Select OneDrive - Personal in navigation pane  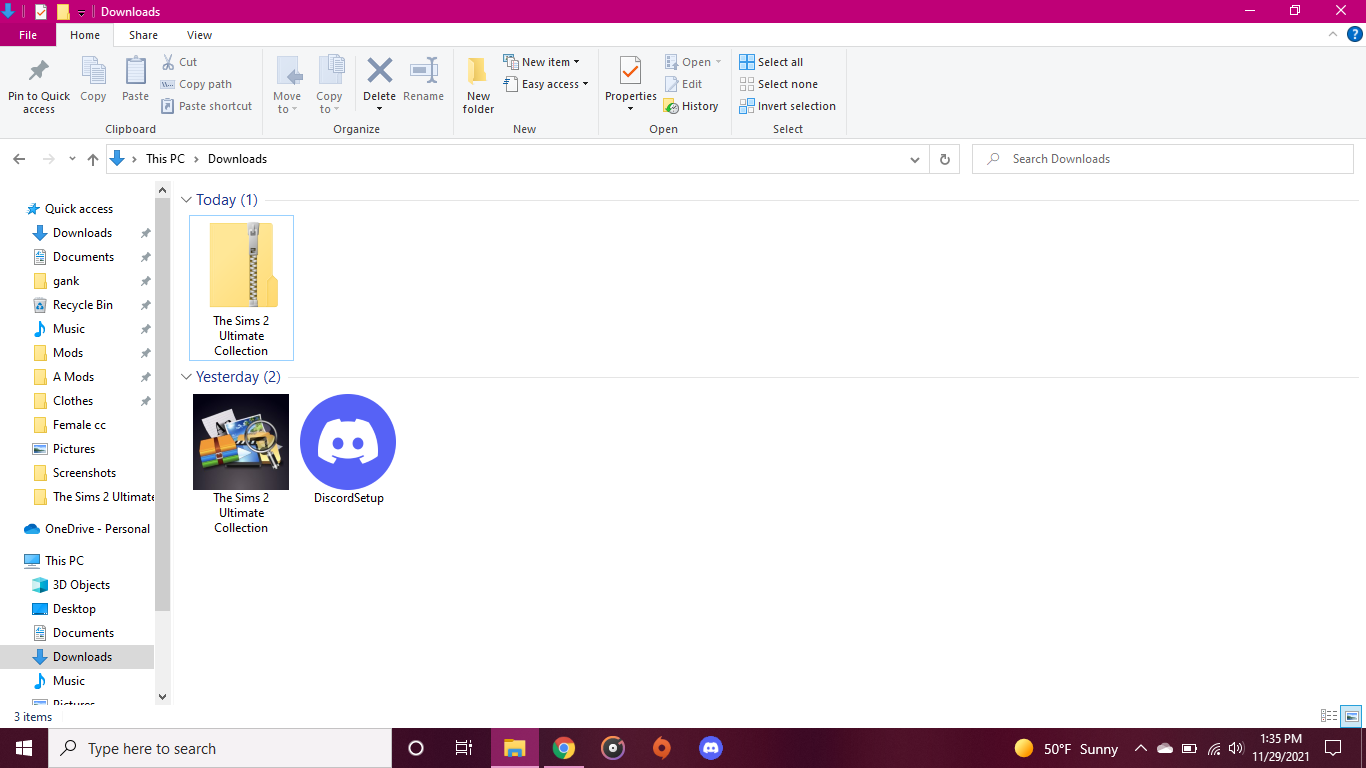coord(97,529)
